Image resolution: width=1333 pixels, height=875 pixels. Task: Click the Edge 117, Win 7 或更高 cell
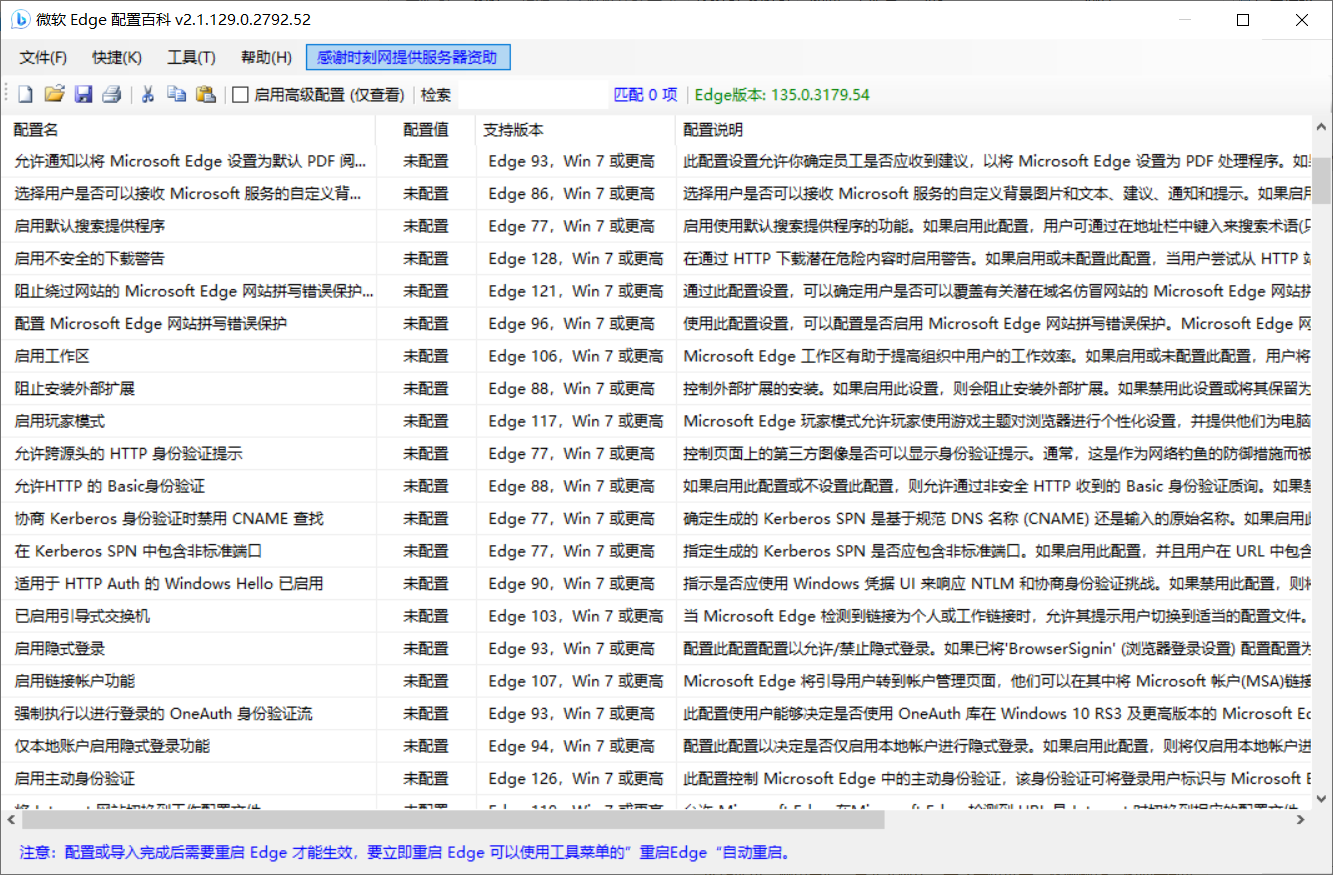(x=576, y=421)
